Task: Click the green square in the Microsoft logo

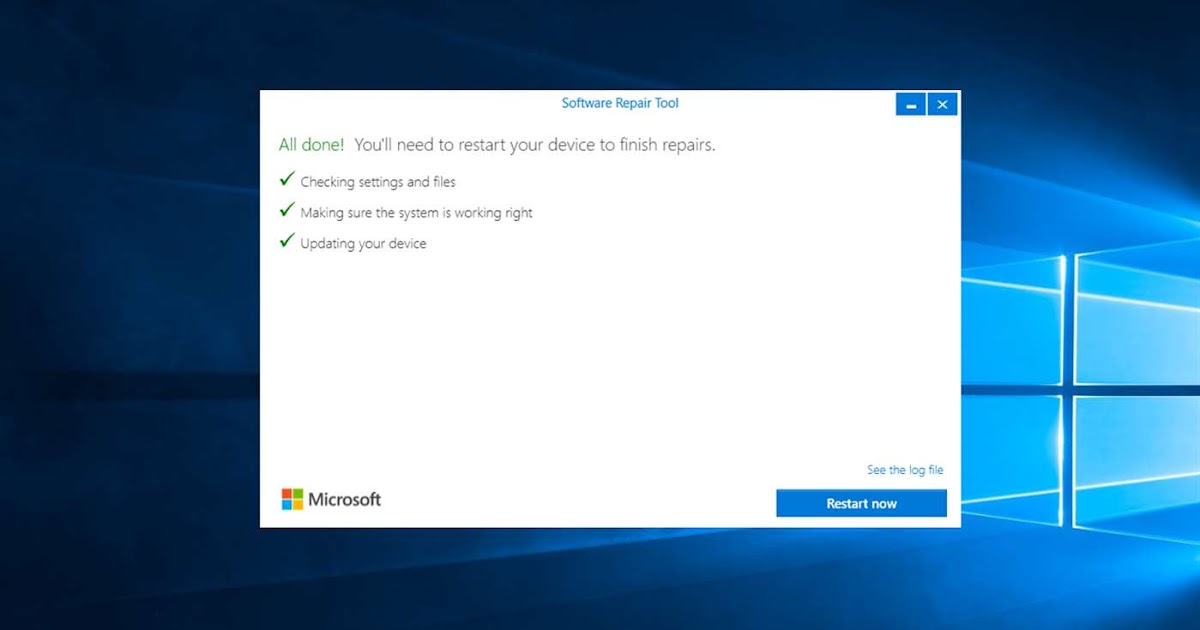Action: point(297,492)
